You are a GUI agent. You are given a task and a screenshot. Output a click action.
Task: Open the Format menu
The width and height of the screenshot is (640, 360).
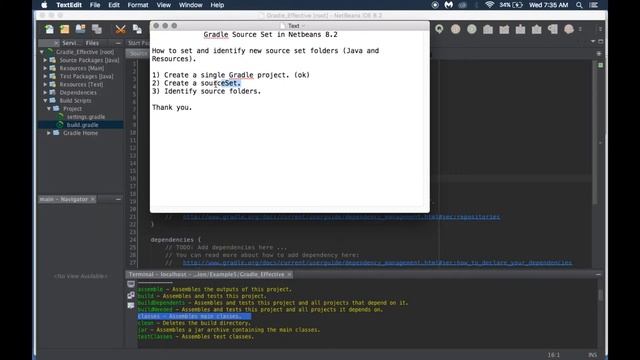coord(138,5)
